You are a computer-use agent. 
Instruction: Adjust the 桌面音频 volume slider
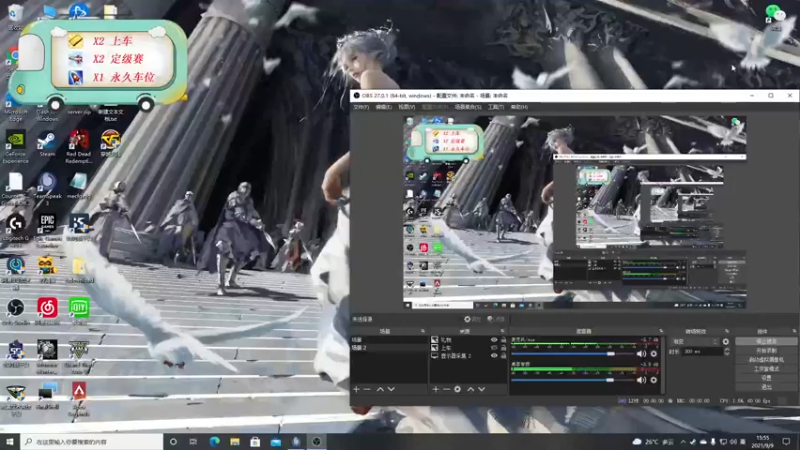click(x=571, y=380)
